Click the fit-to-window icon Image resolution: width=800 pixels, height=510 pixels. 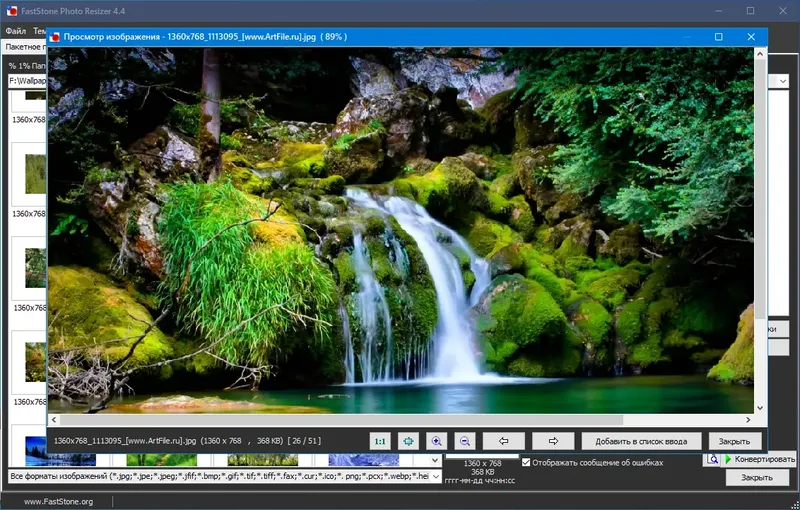tap(408, 441)
